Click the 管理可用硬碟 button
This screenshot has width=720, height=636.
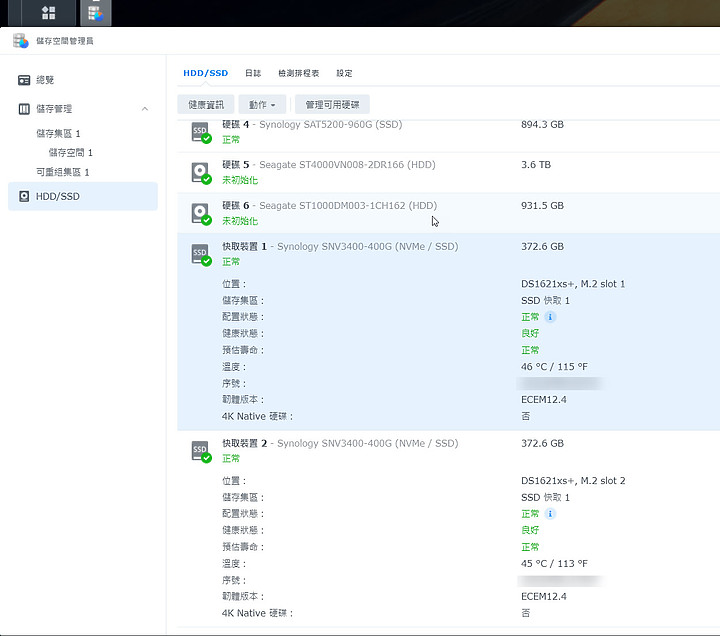click(x=332, y=105)
